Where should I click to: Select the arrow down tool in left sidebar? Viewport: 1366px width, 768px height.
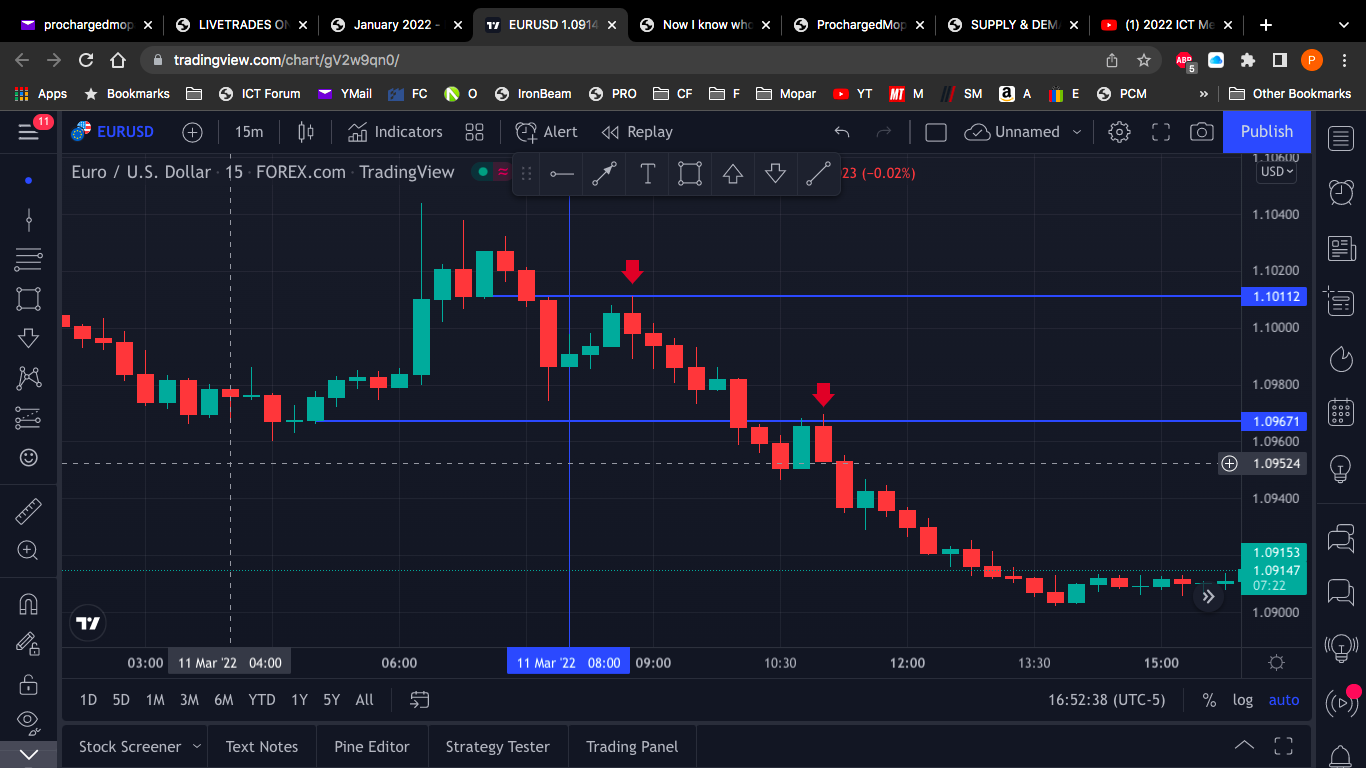(29, 338)
